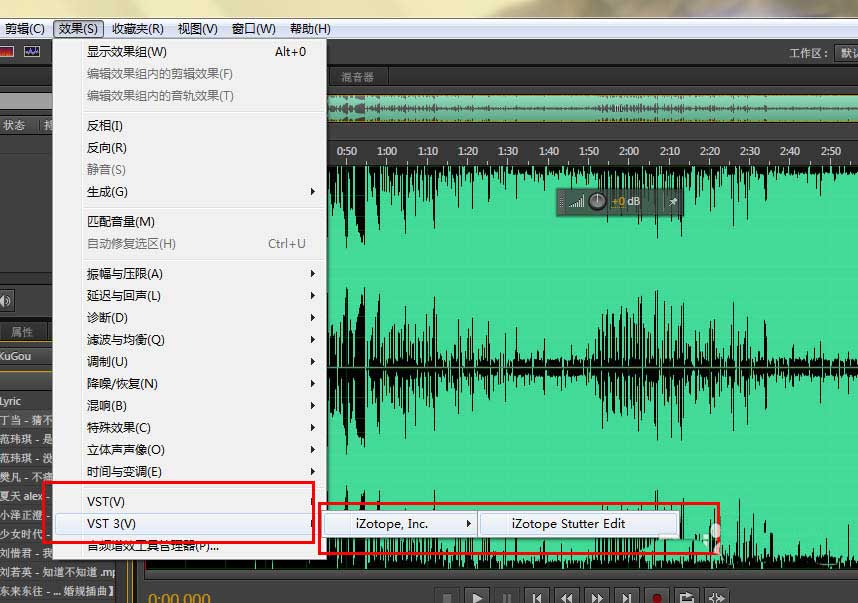
Task: Click the Rewind transport button
Action: coord(567,597)
